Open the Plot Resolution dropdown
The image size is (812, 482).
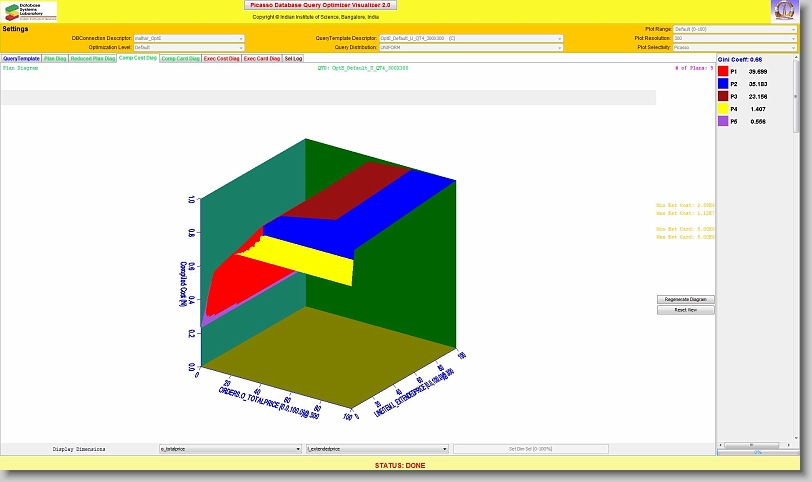pos(735,38)
